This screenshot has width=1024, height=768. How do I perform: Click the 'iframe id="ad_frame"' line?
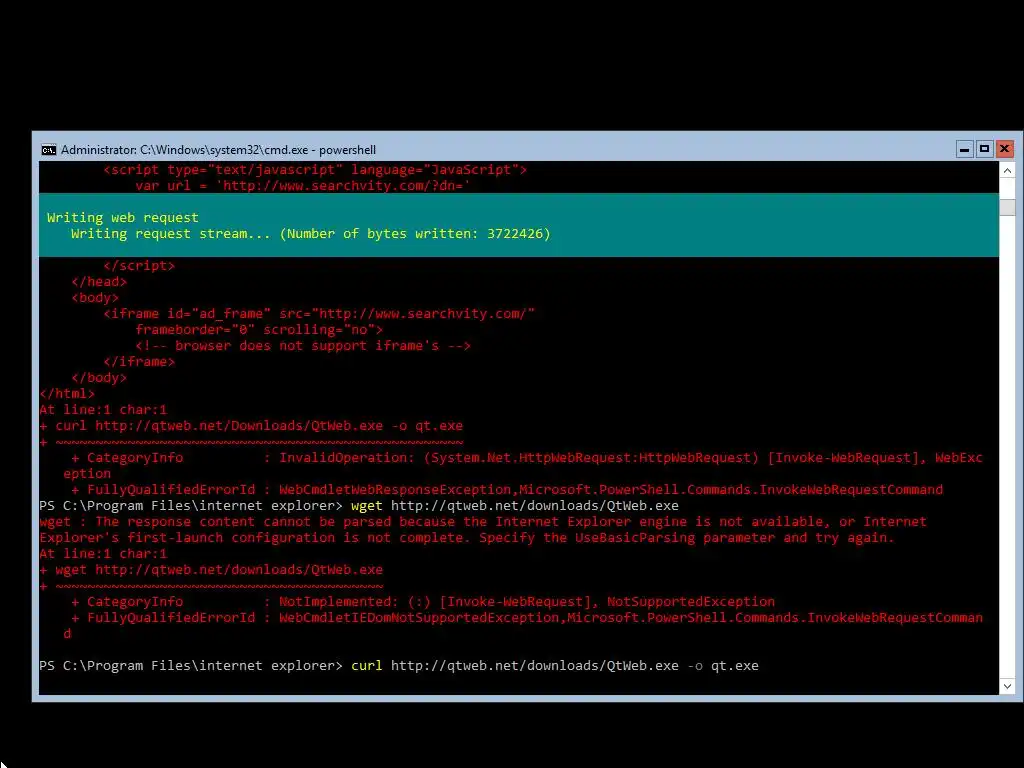click(319, 313)
